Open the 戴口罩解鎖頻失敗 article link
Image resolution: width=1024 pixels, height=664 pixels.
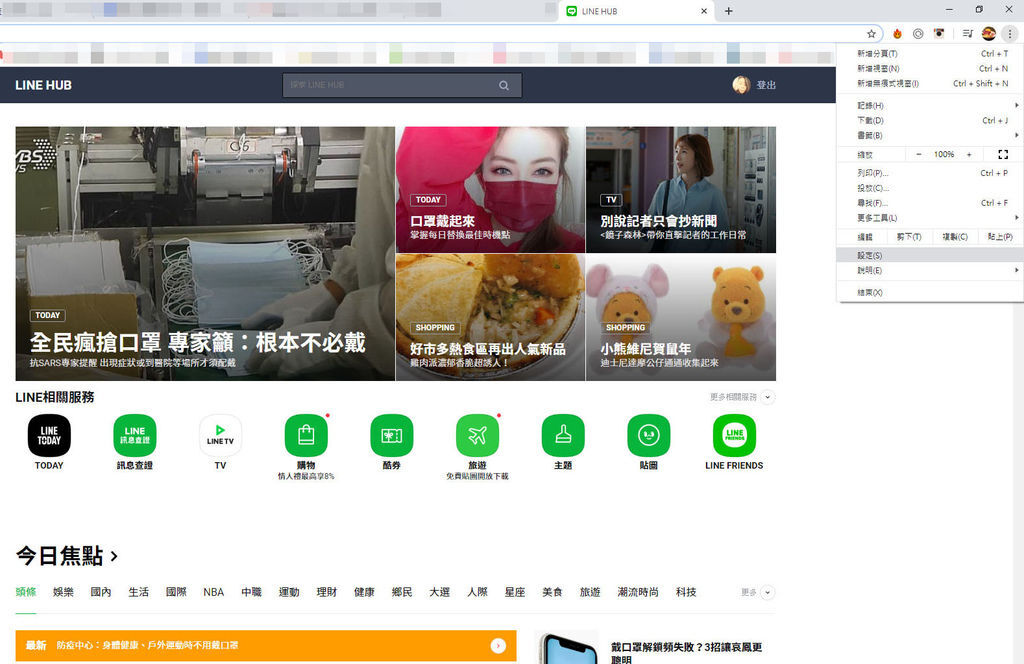click(686, 652)
